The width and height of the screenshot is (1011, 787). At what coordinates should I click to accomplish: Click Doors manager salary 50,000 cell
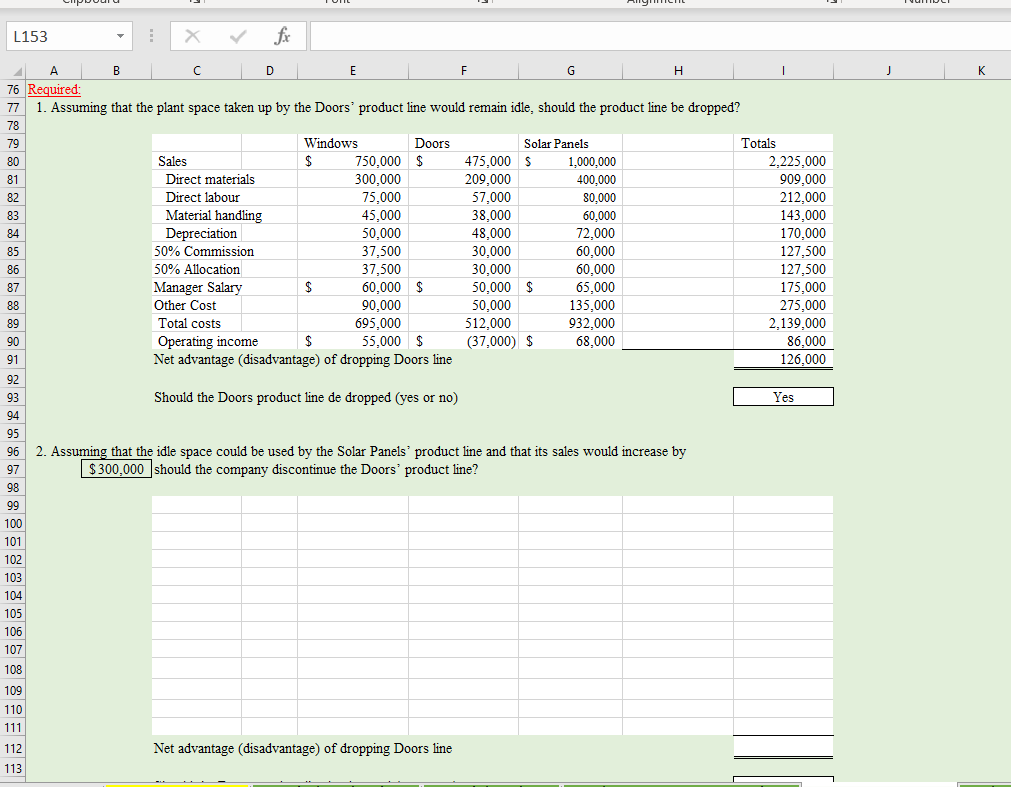point(464,288)
